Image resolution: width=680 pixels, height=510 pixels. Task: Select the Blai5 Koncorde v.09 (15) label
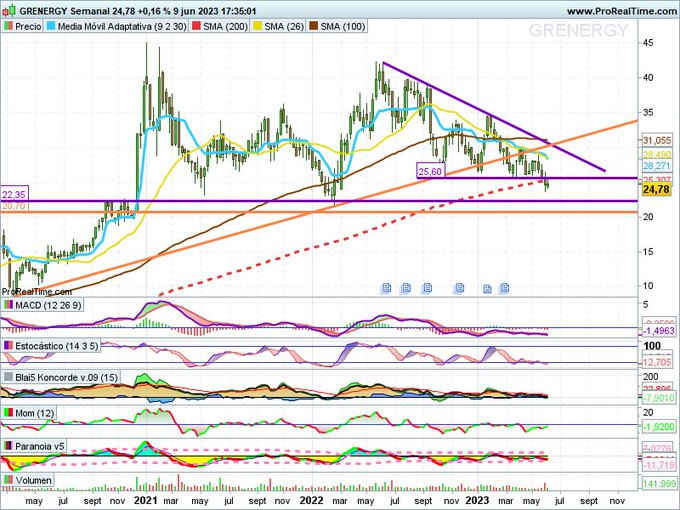pyautogui.click(x=66, y=377)
